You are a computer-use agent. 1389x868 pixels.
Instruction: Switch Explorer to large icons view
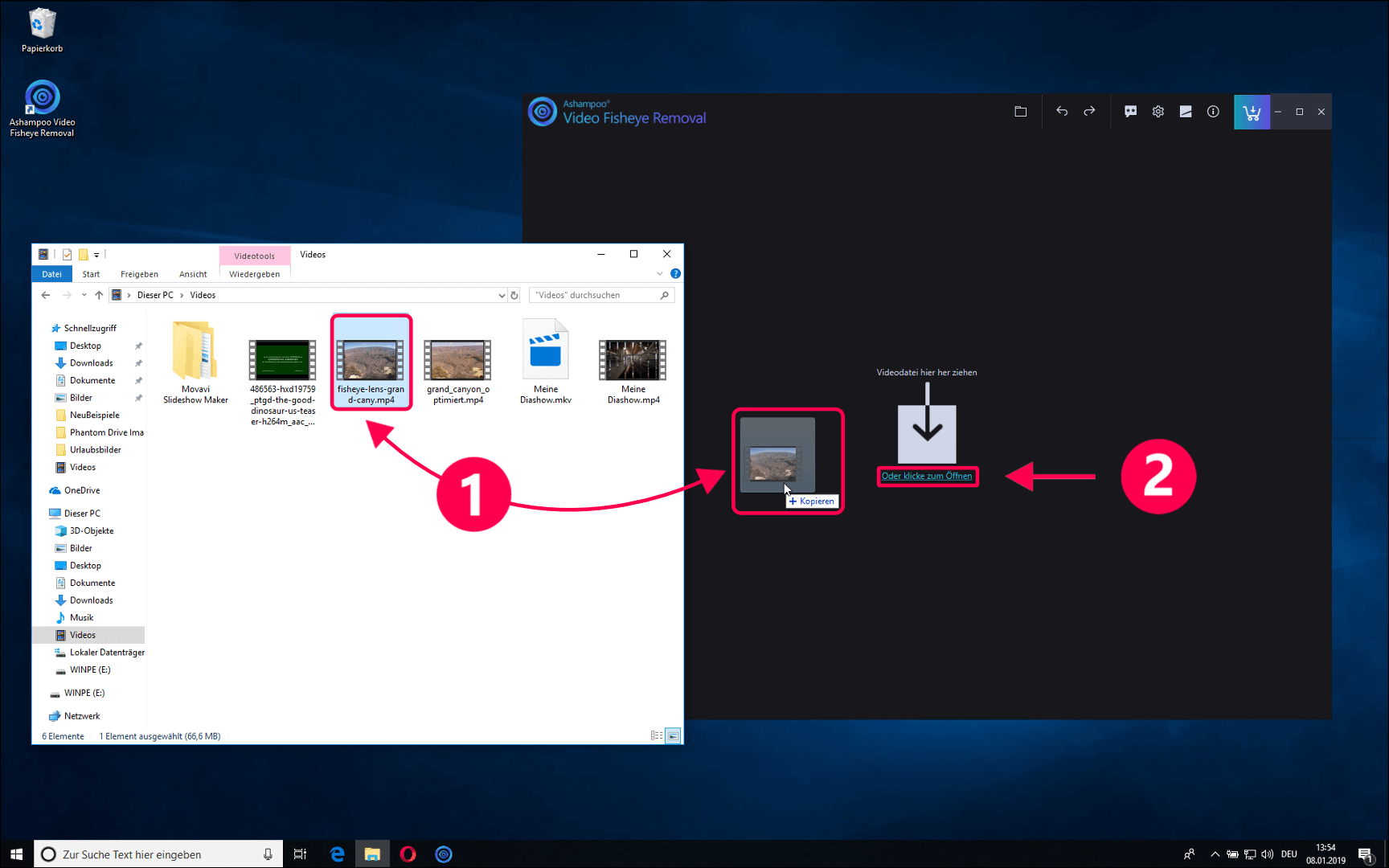[x=674, y=735]
